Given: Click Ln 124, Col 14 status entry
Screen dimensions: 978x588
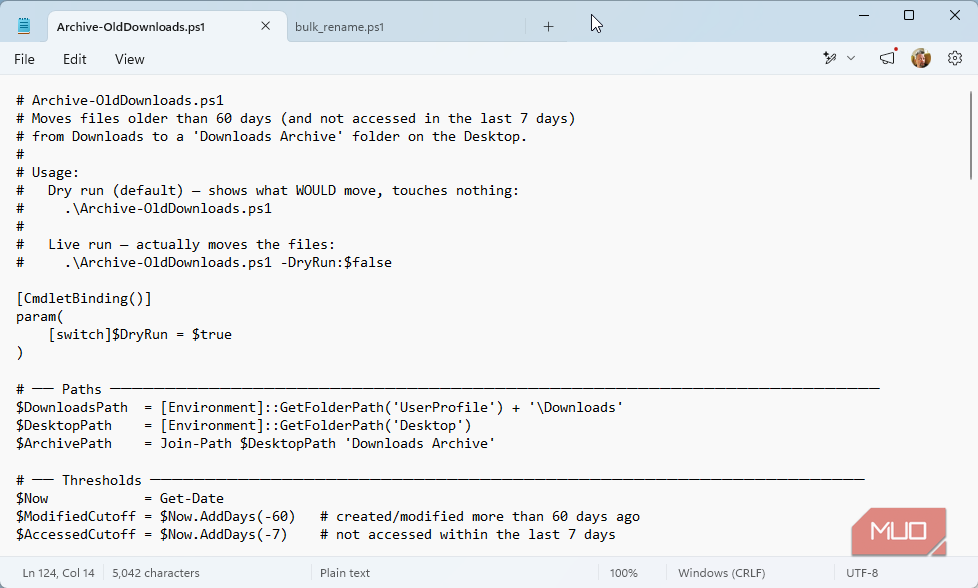Looking at the screenshot, I should (x=59, y=572).
